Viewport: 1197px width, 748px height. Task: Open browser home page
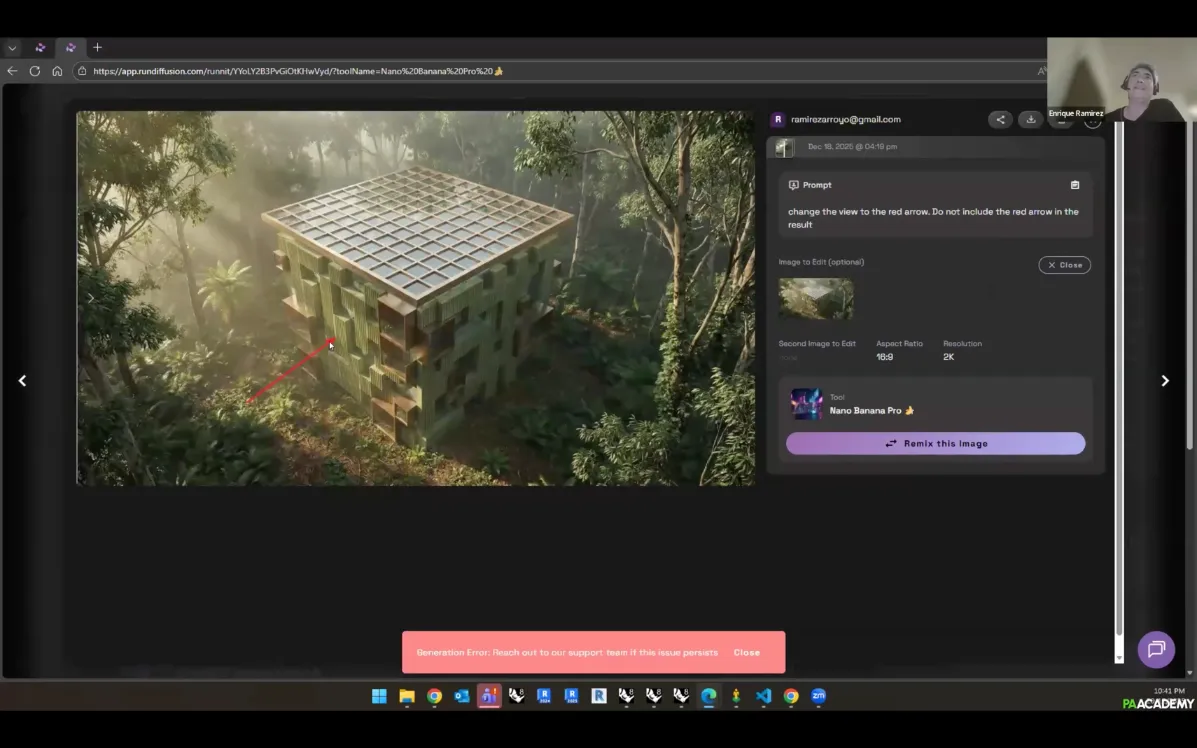coord(57,71)
